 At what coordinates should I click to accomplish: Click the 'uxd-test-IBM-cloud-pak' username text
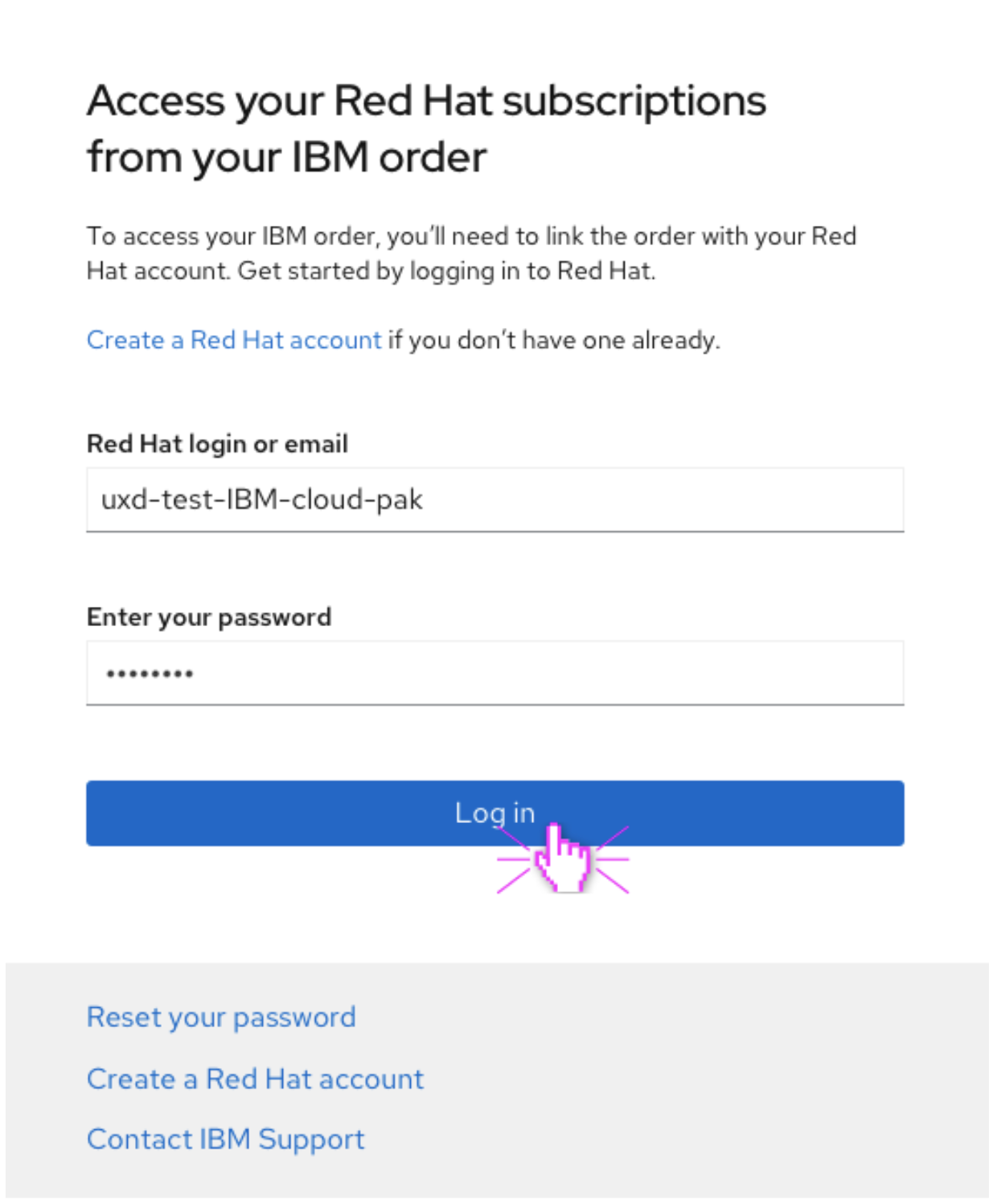(261, 500)
